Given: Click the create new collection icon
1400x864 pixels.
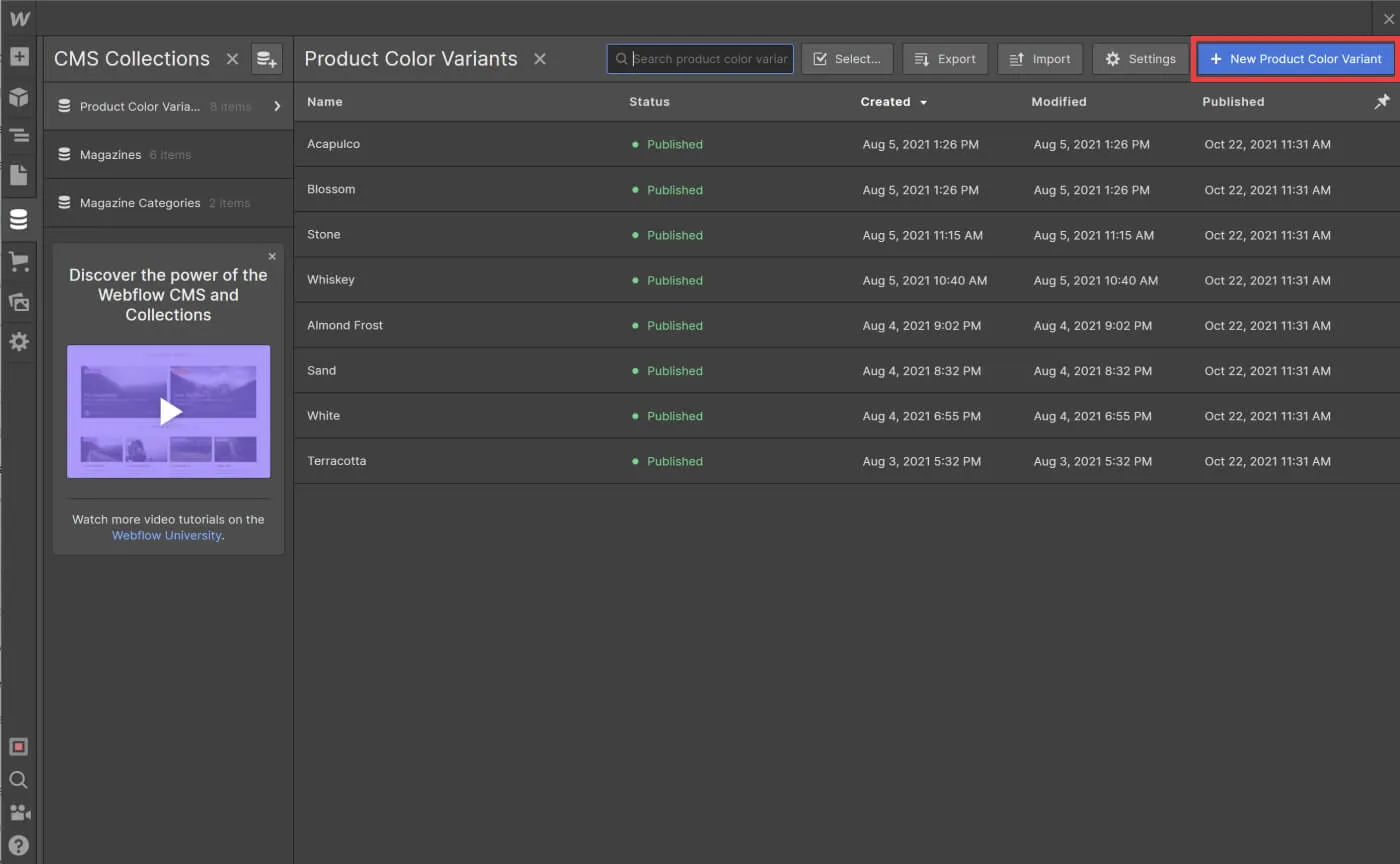Looking at the screenshot, I should tap(267, 59).
